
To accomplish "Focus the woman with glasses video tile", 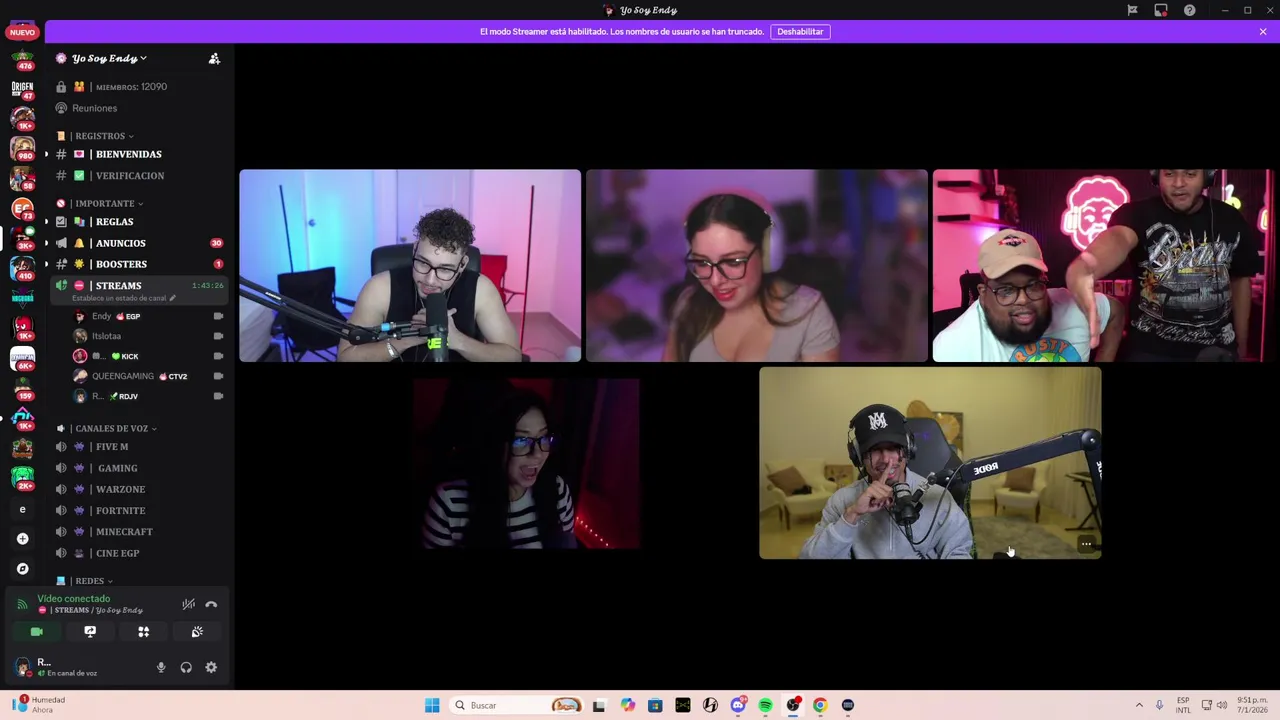I will pos(757,266).
